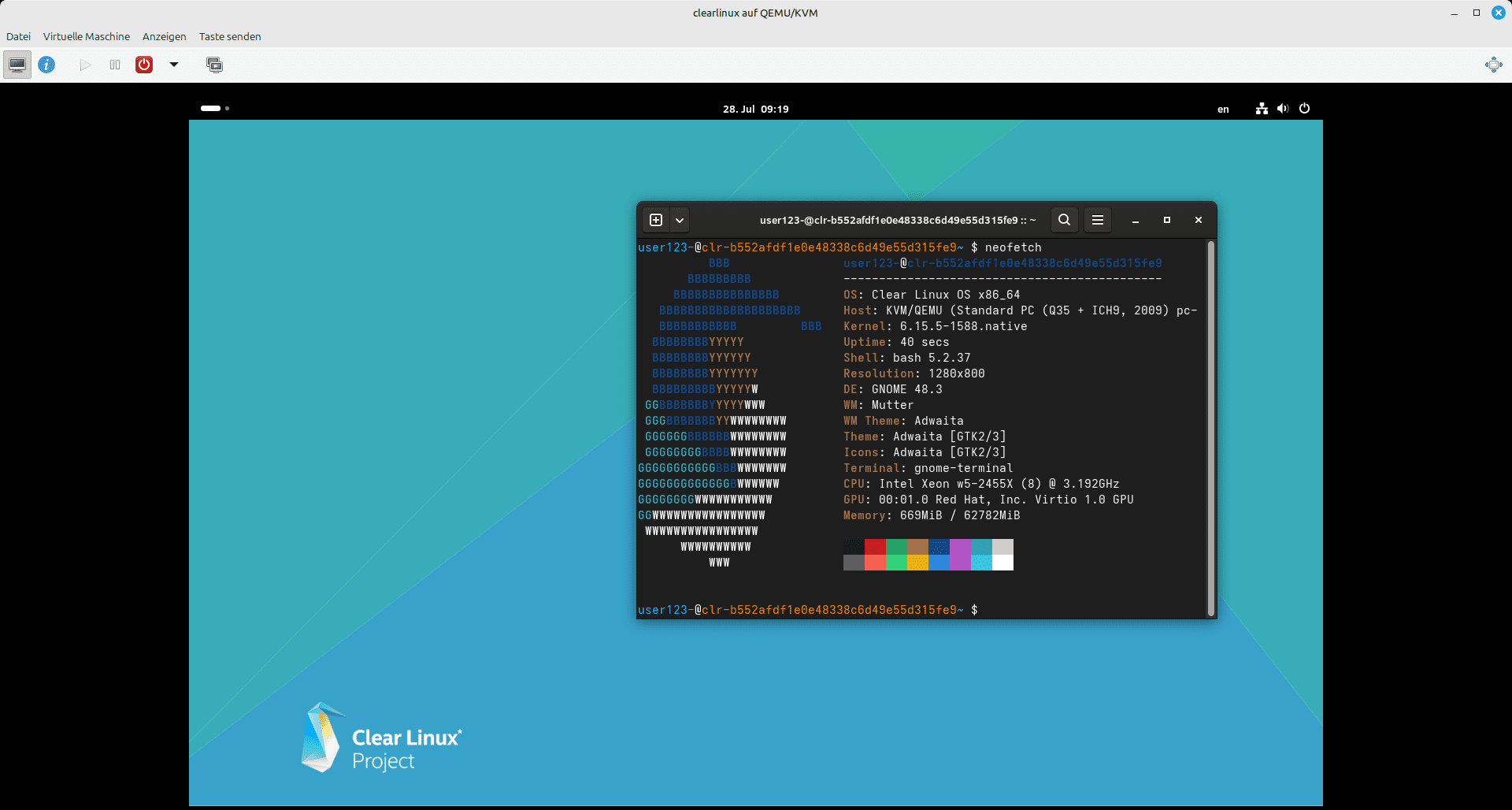Click the 'Shell: bash 5.2.37' line
This screenshot has width=1512, height=810.
907,358
